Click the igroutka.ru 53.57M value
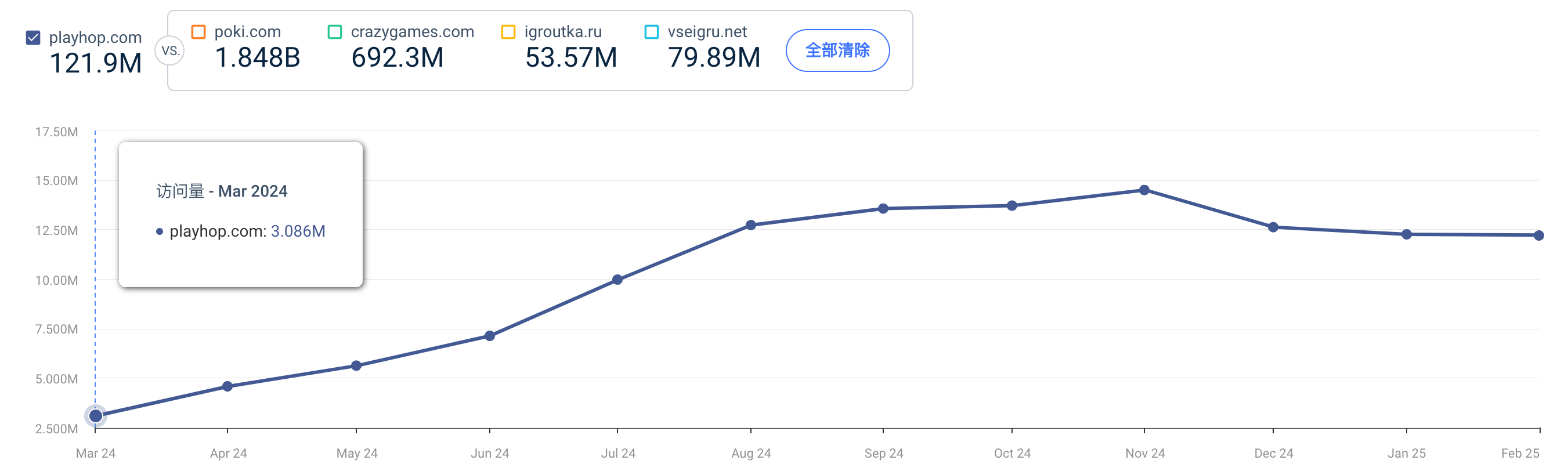This screenshot has height=471, width=1568. pos(571,58)
